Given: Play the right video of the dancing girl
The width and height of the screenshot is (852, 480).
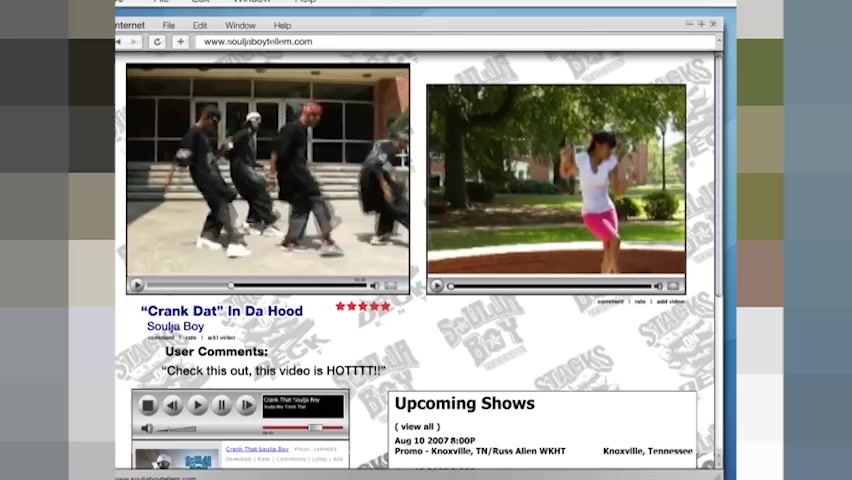Looking at the screenshot, I should pyautogui.click(x=436, y=285).
